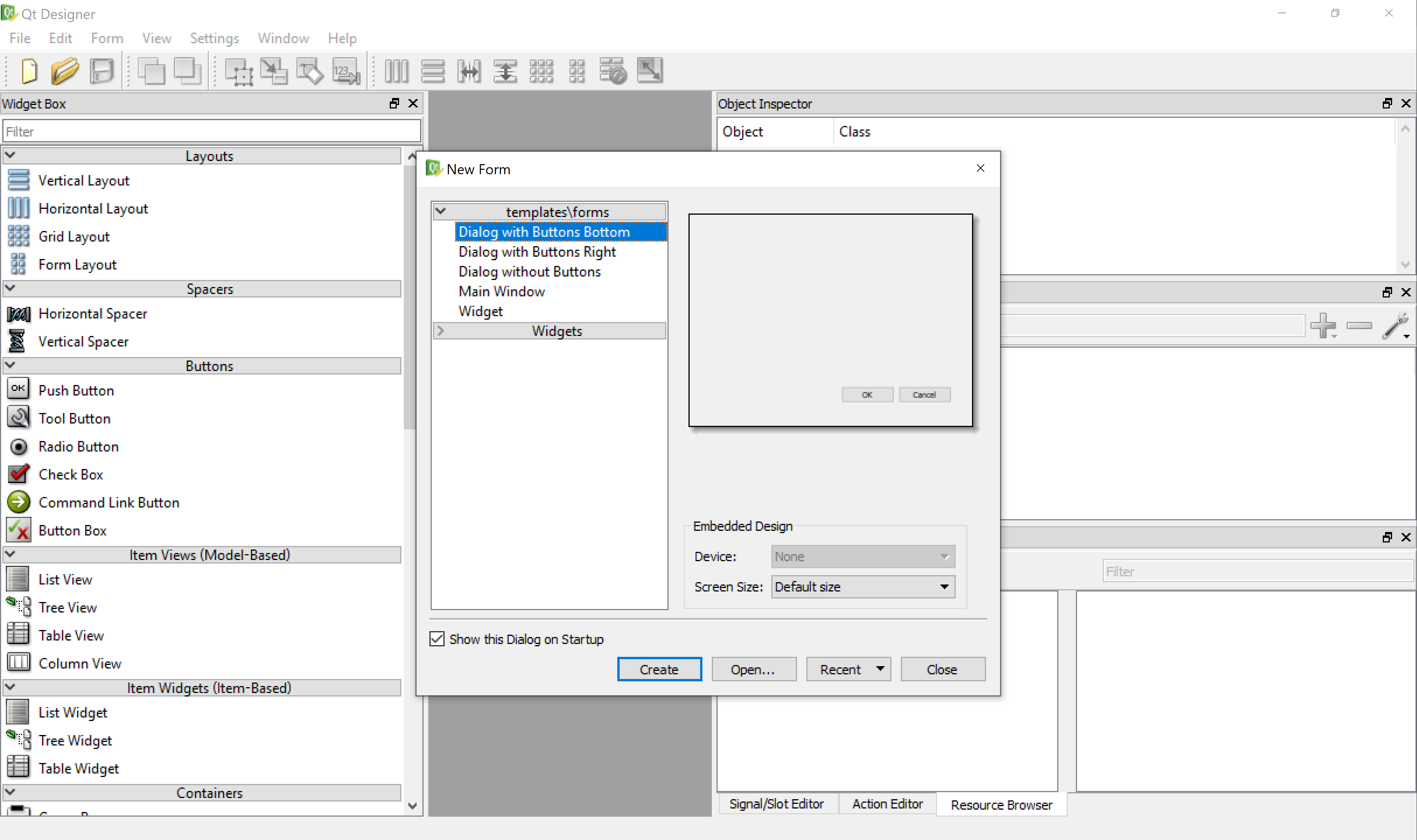
Task: Click the Open... button
Action: click(x=753, y=670)
